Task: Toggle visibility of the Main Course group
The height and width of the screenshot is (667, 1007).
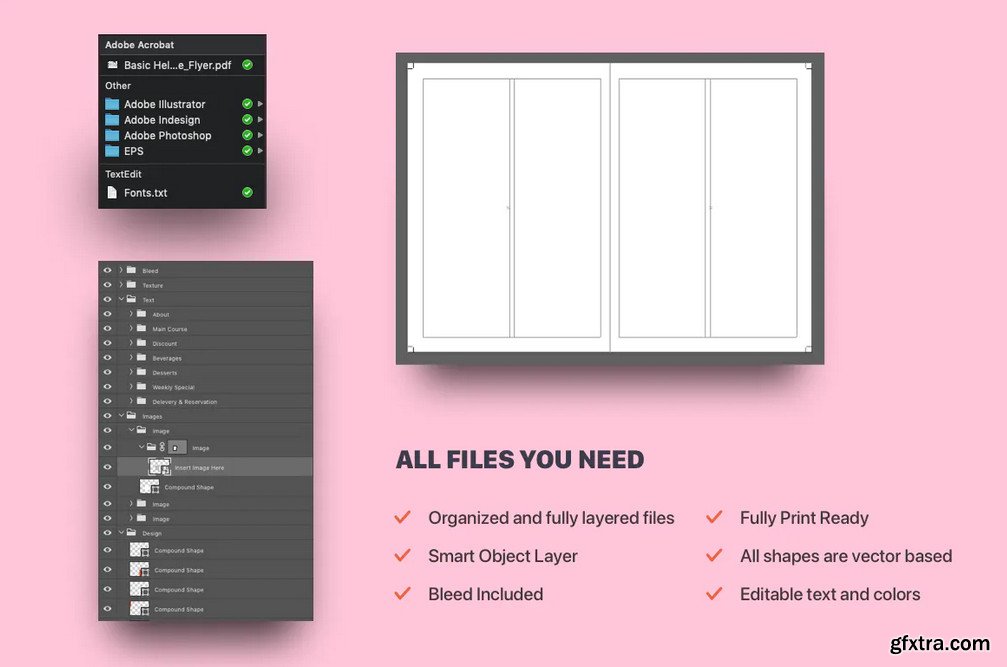Action: (107, 329)
